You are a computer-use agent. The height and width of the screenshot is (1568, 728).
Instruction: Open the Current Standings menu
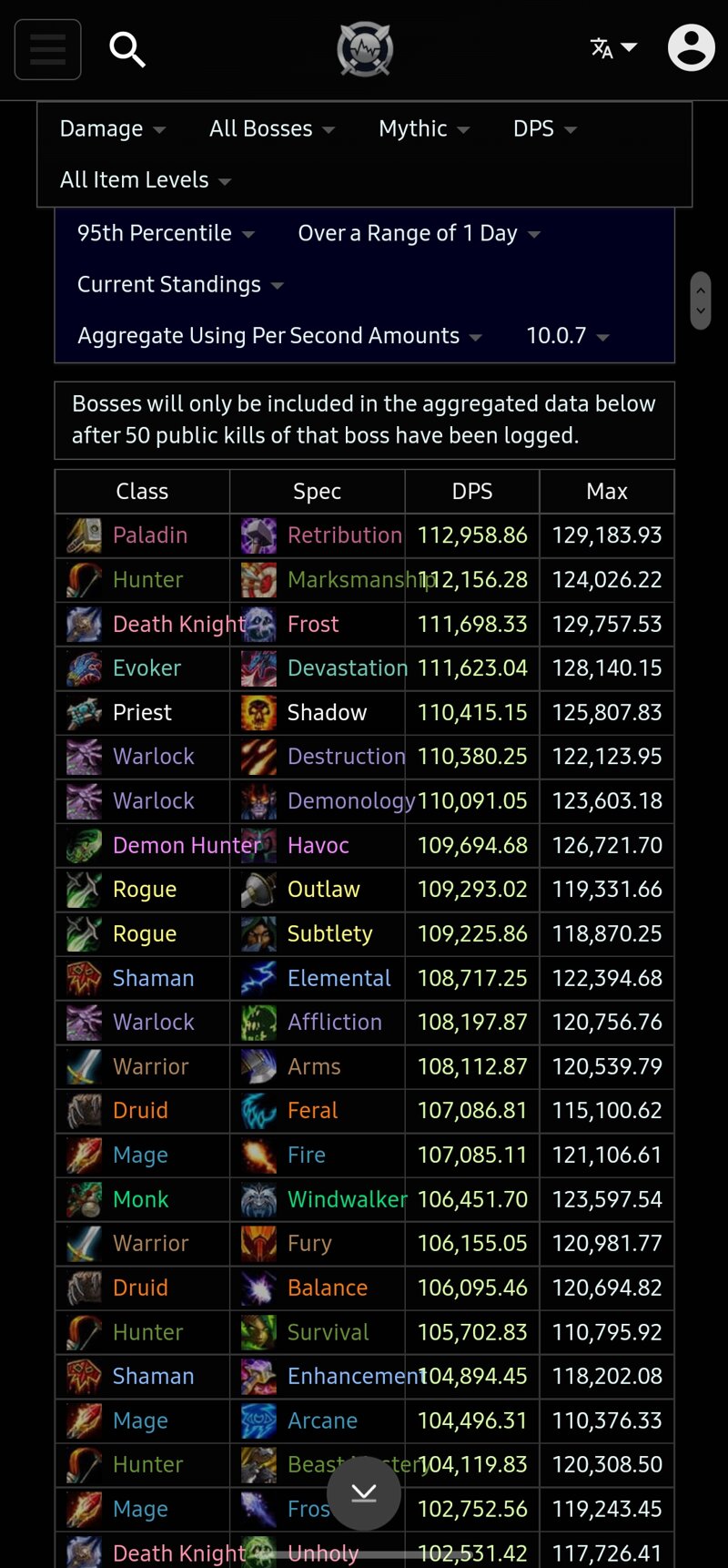180,285
